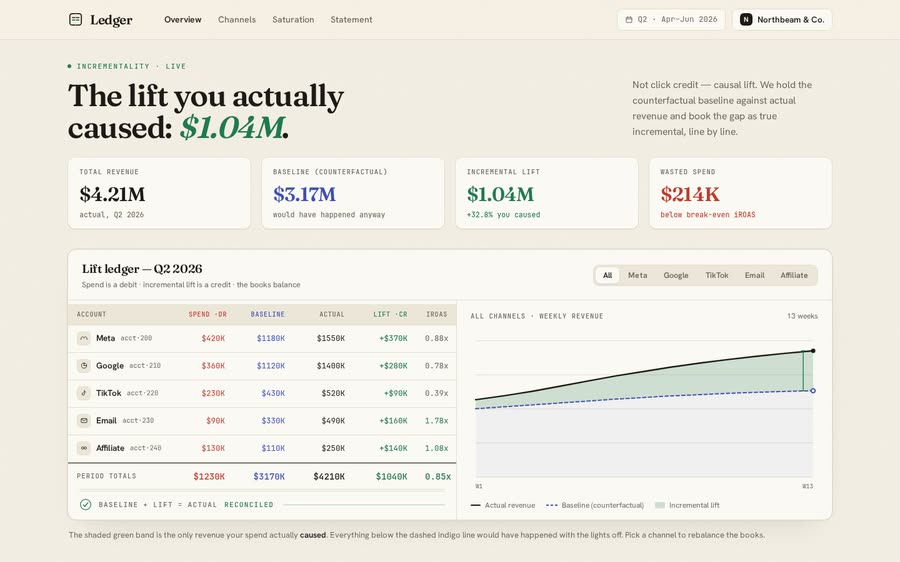Image resolution: width=900 pixels, height=562 pixels.
Task: Filter the ledger by Meta
Action: point(637,276)
